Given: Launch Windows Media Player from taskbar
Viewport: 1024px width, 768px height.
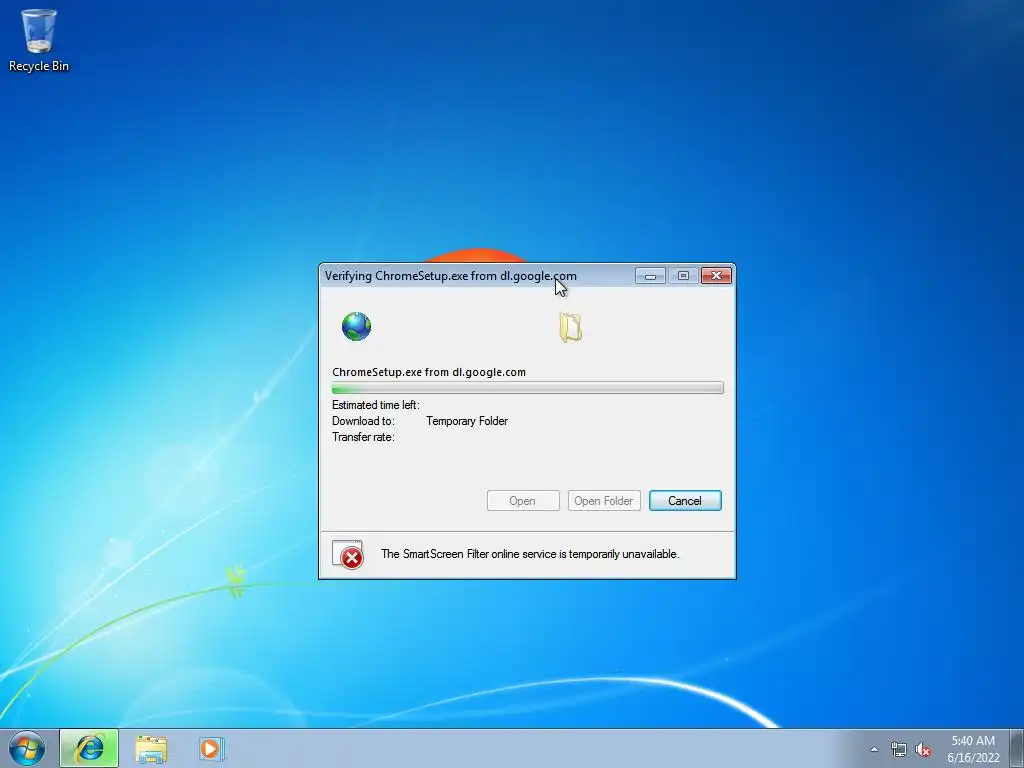Looking at the screenshot, I should (212, 748).
